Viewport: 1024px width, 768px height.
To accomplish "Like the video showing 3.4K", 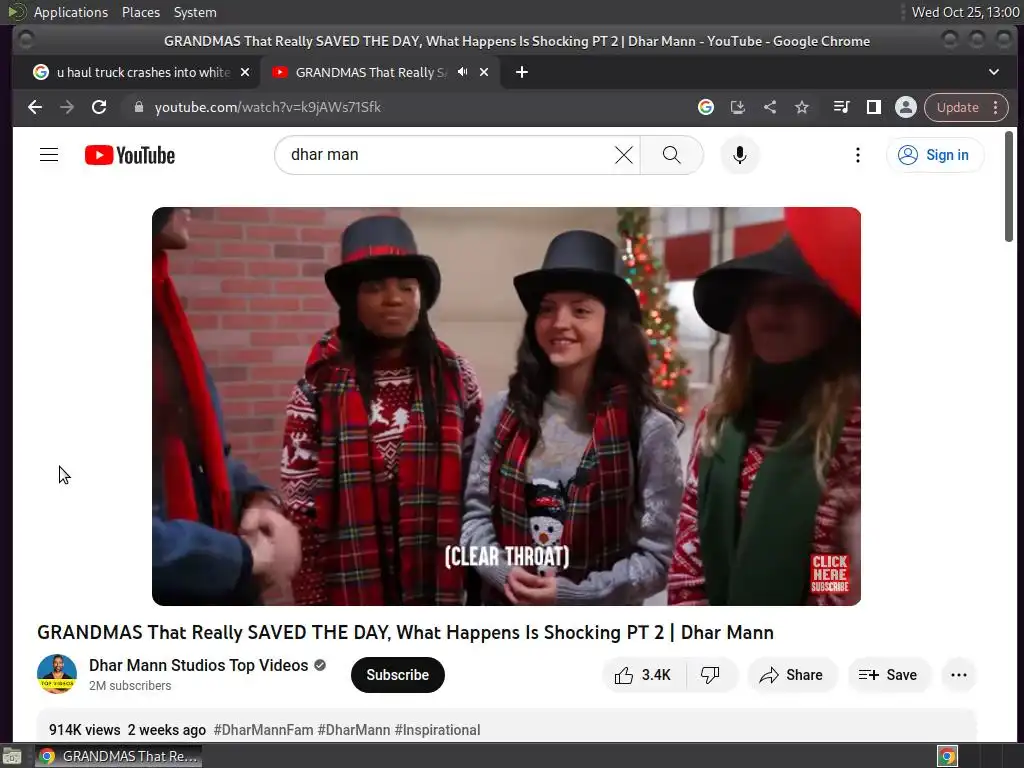I will (644, 675).
